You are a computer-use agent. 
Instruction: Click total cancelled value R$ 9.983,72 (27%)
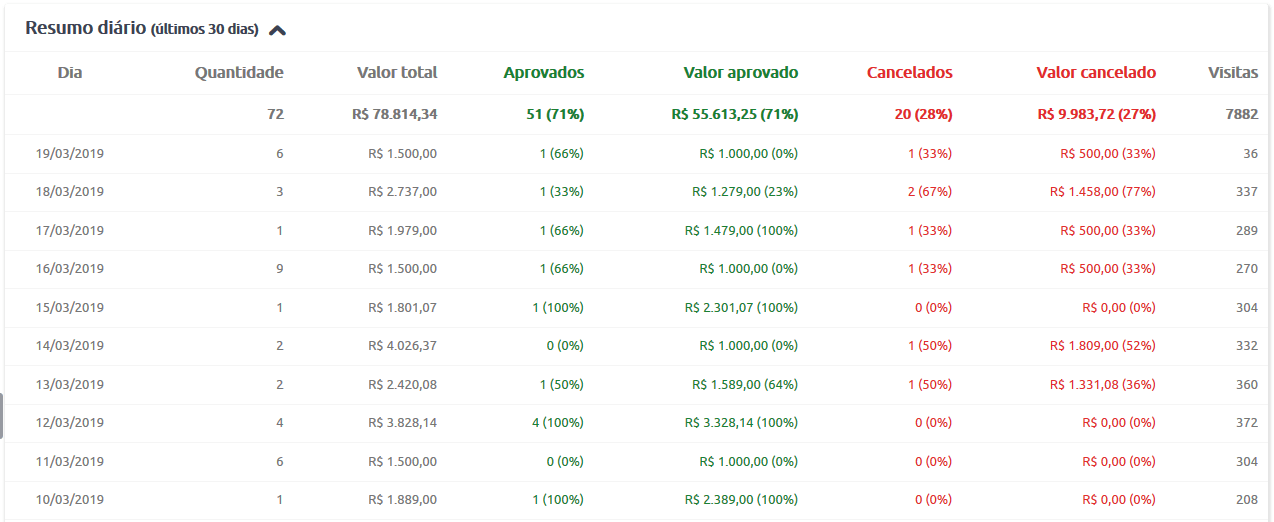pos(1097,114)
